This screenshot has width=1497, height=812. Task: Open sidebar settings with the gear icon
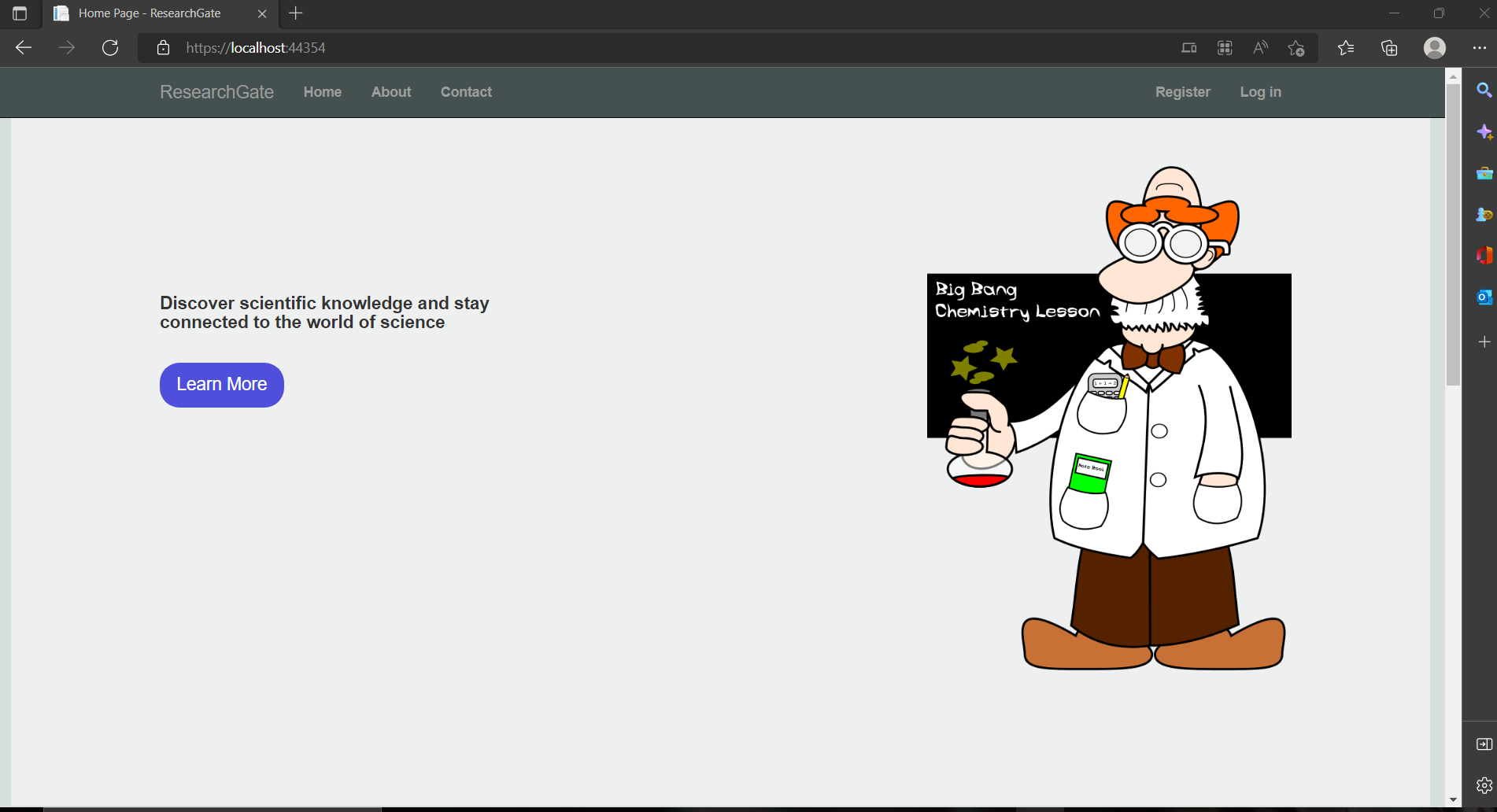[x=1484, y=785]
